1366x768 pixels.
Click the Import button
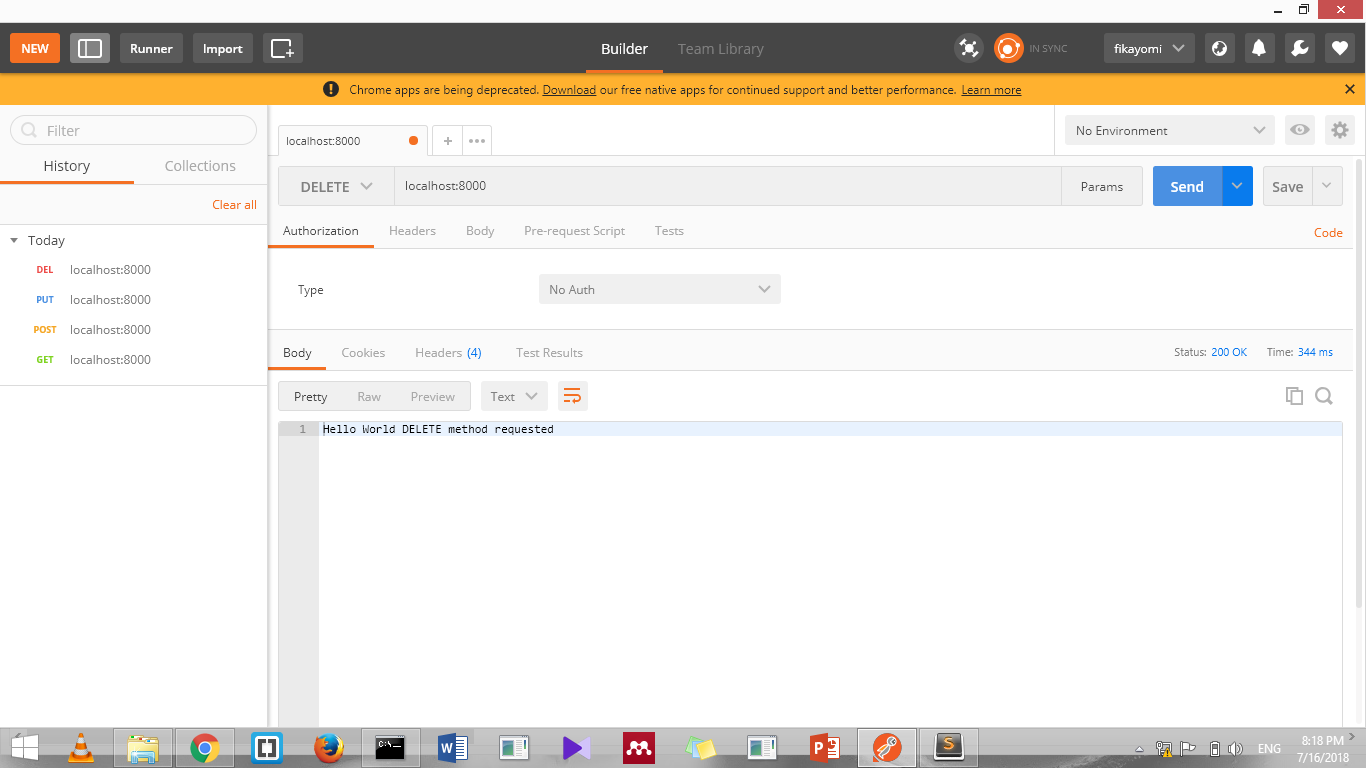[x=222, y=48]
